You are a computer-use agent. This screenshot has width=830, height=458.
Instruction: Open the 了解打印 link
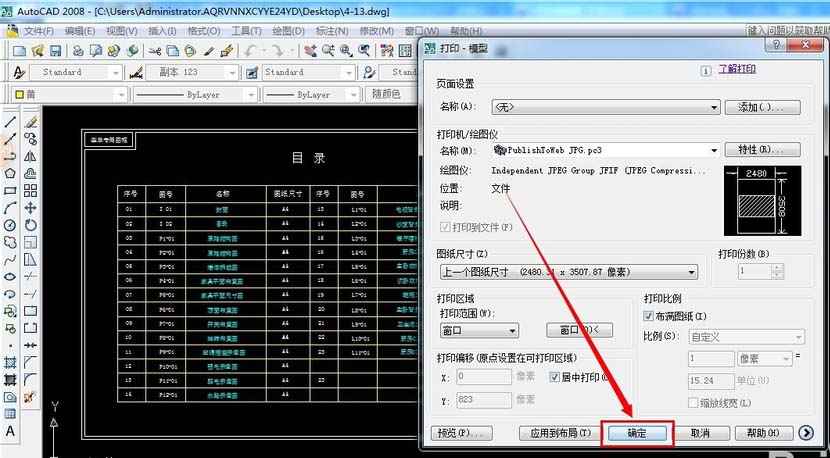(737, 69)
